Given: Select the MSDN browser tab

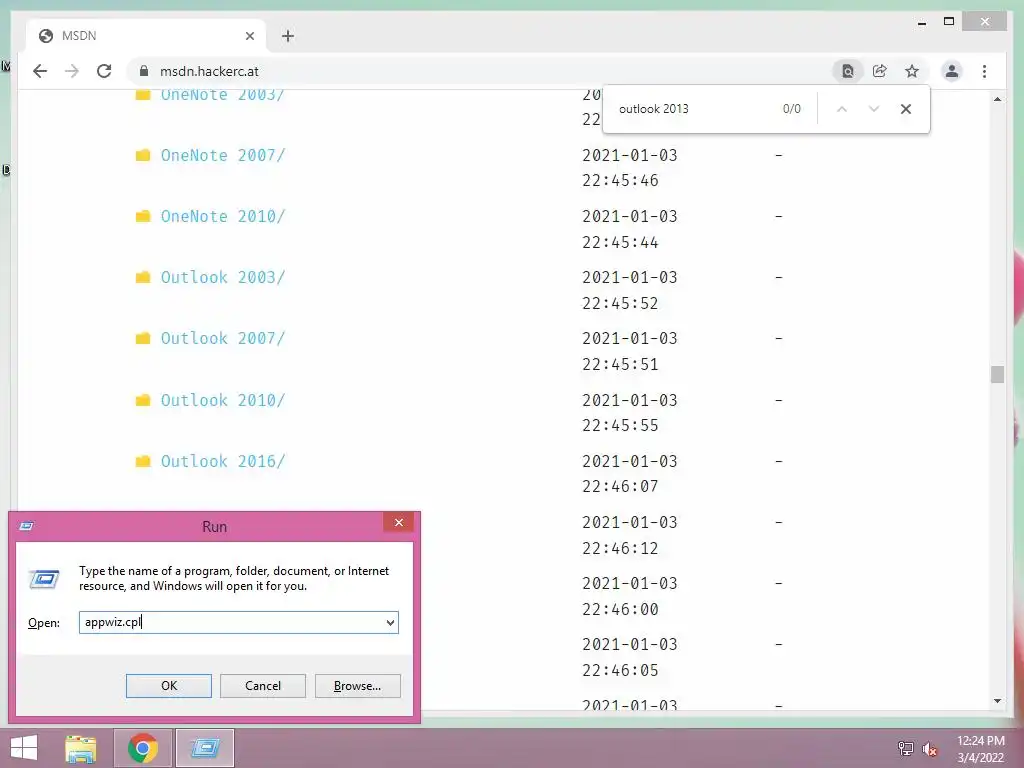Looking at the screenshot, I should tap(146, 36).
